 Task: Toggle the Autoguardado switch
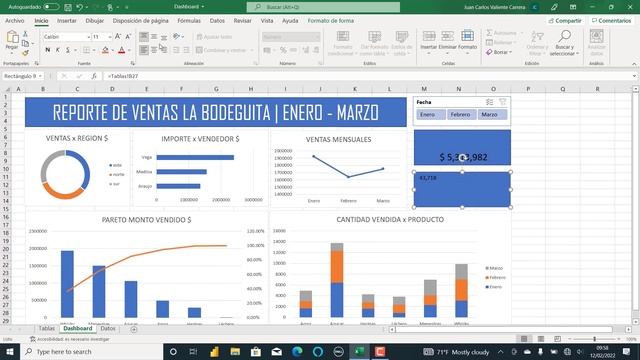[x=51, y=7]
